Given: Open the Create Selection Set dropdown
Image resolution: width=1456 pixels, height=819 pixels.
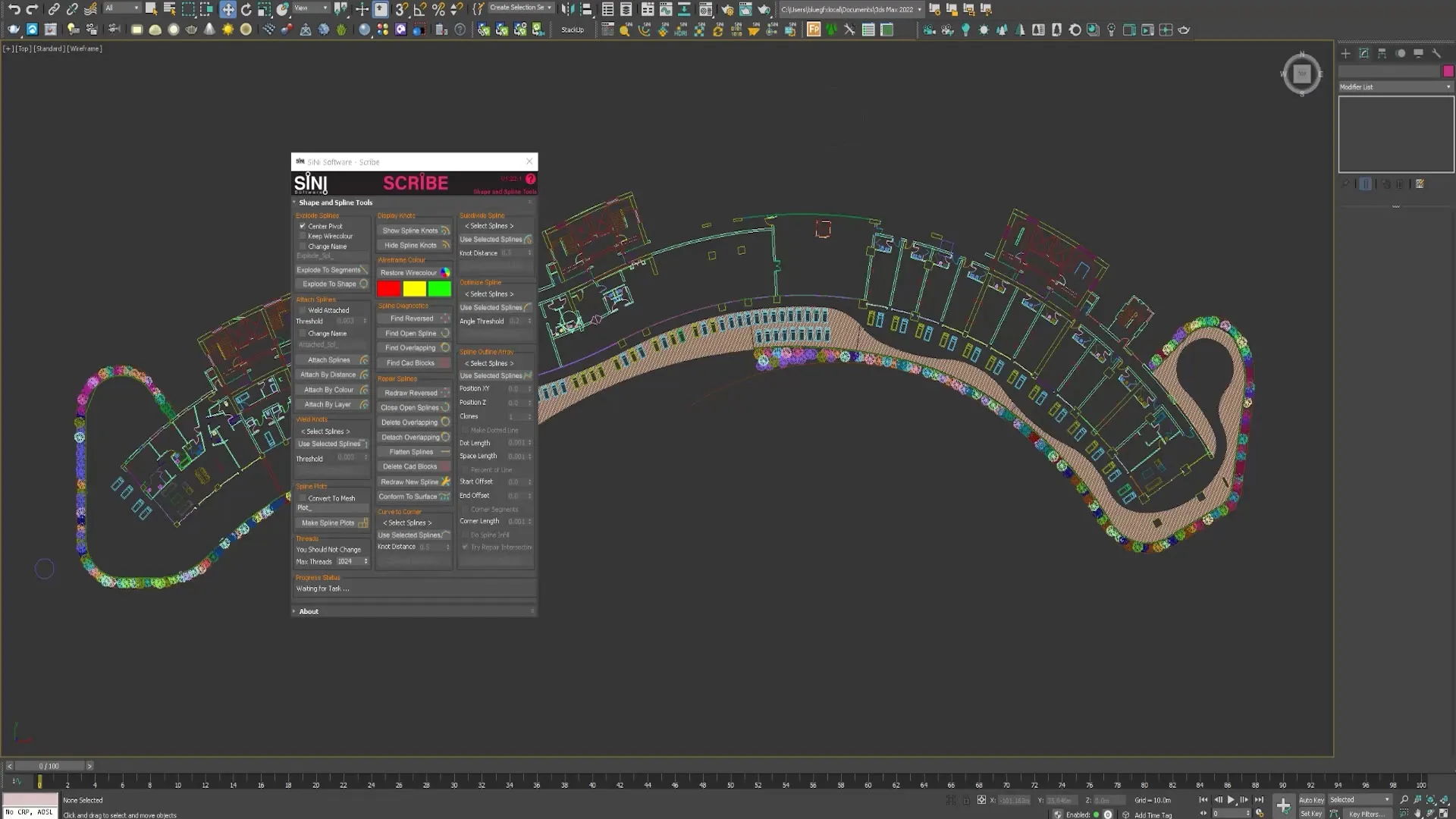Looking at the screenshot, I should coord(520,8).
